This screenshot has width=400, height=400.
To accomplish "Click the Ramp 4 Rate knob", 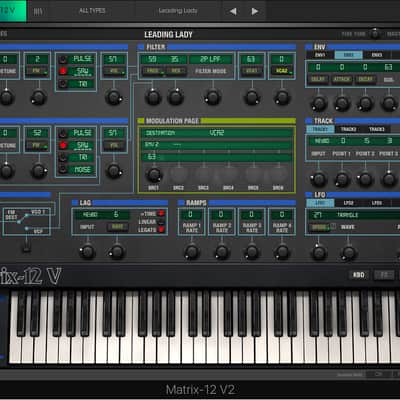I will tap(282, 252).
